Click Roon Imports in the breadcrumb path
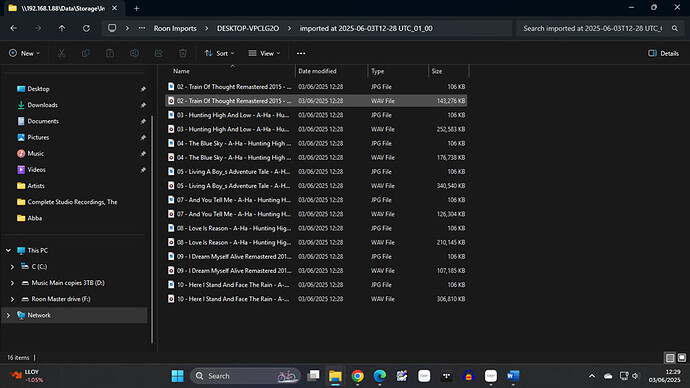 click(x=175, y=28)
